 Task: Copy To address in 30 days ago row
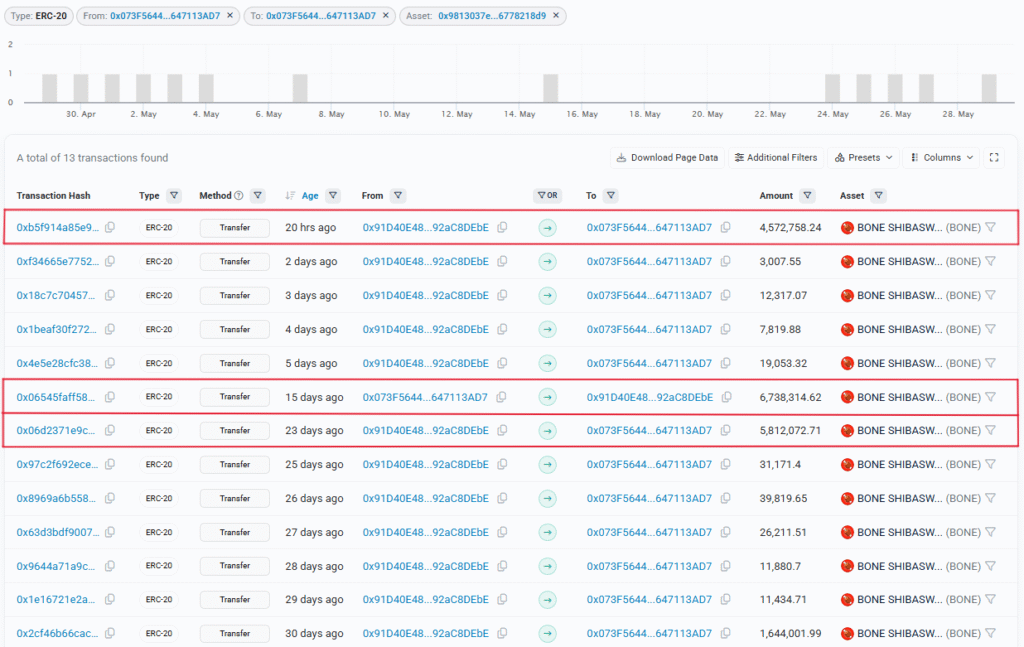(x=726, y=633)
